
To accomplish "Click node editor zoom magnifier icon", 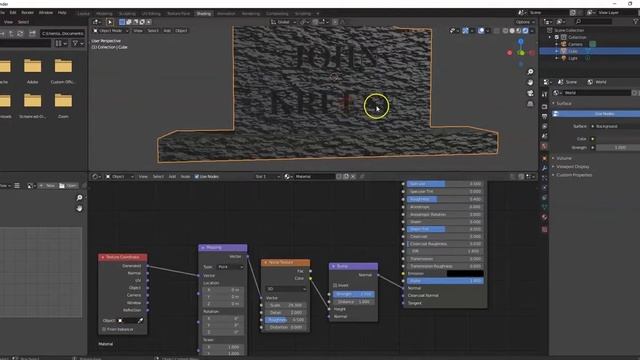I will pyautogui.click(x=79, y=198).
